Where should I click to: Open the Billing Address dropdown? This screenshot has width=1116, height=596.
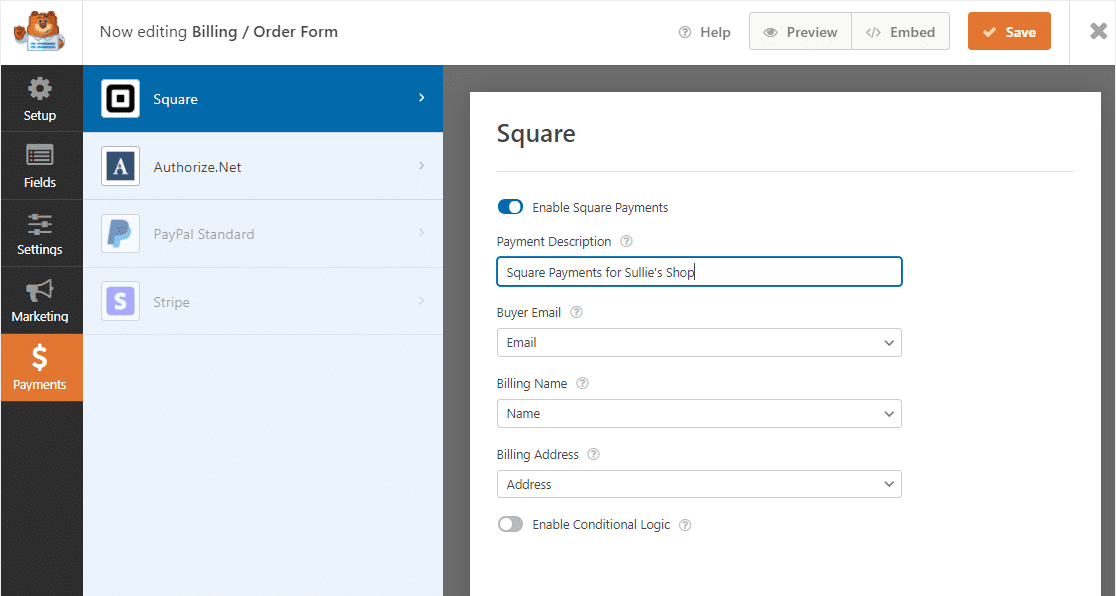point(698,484)
